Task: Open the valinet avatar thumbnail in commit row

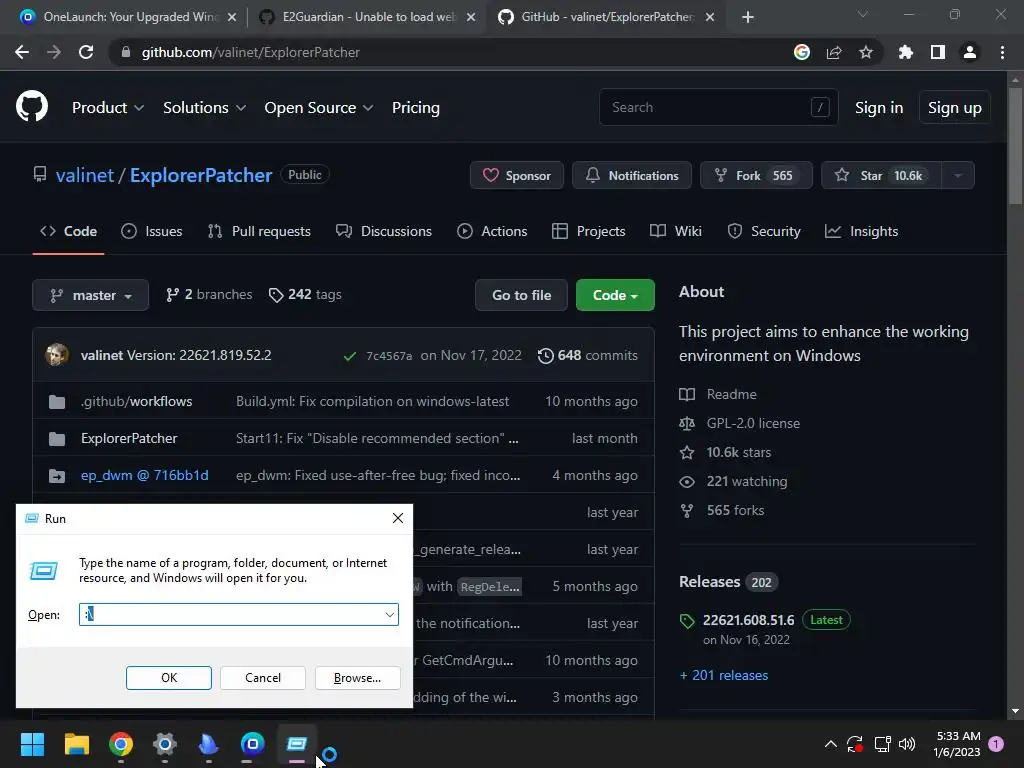Action: pos(57,355)
